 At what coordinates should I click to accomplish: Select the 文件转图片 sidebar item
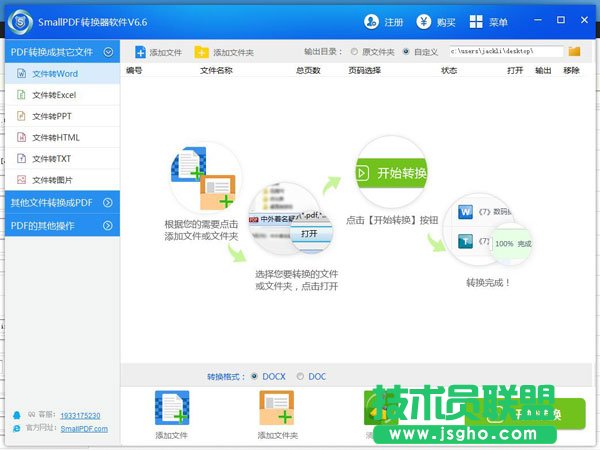click(x=62, y=180)
